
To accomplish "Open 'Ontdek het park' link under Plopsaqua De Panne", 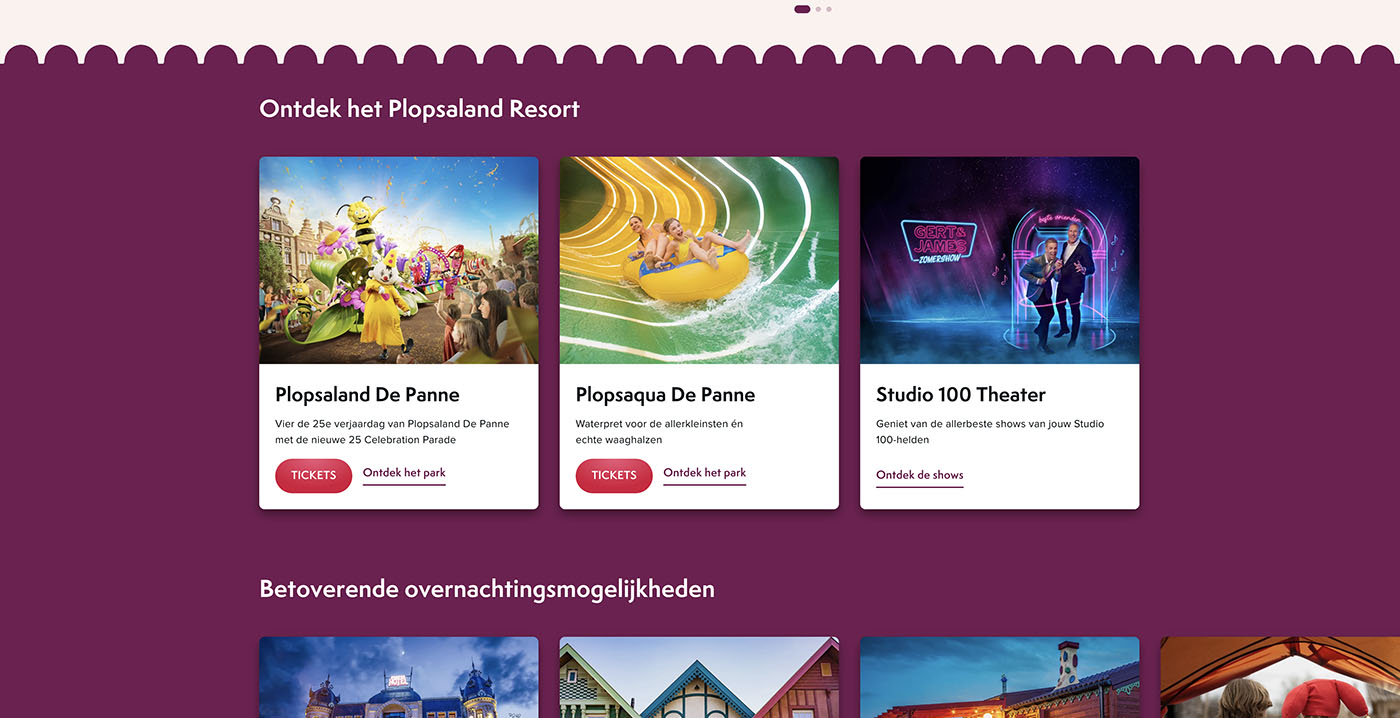I will pyautogui.click(x=705, y=473).
